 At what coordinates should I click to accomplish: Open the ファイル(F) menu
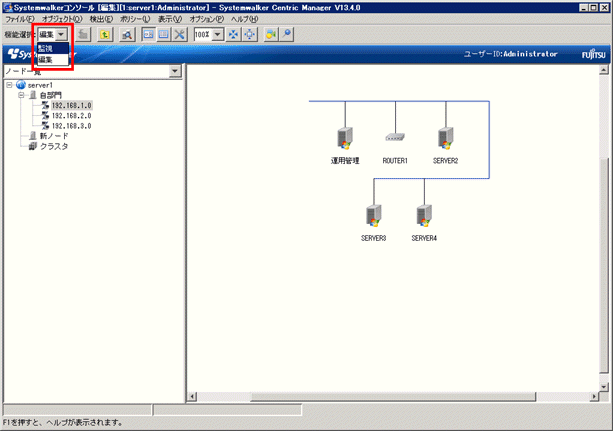coord(20,19)
